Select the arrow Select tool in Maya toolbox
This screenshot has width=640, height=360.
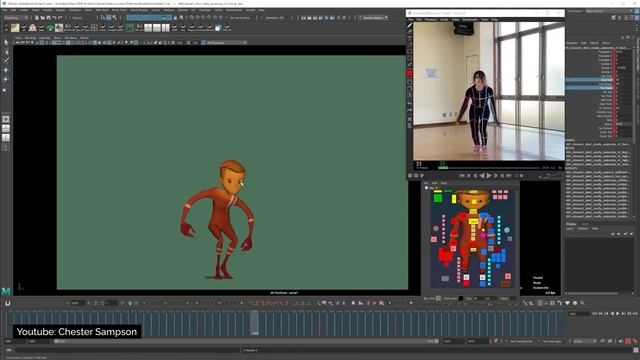coord(6,42)
